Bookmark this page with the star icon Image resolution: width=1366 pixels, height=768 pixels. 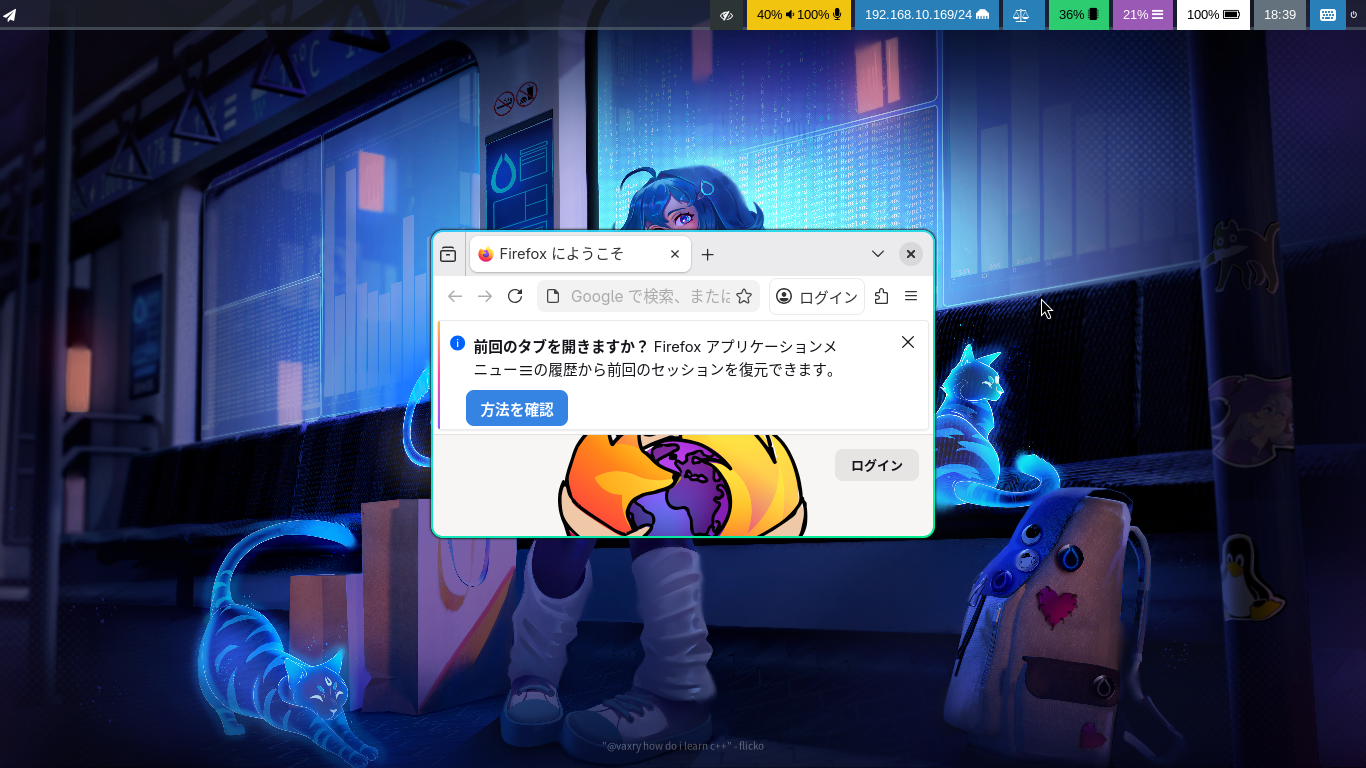[x=744, y=296]
